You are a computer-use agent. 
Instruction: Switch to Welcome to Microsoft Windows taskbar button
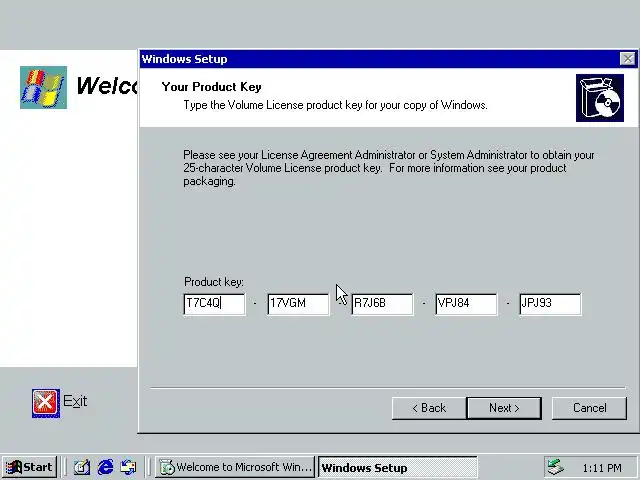pos(235,467)
